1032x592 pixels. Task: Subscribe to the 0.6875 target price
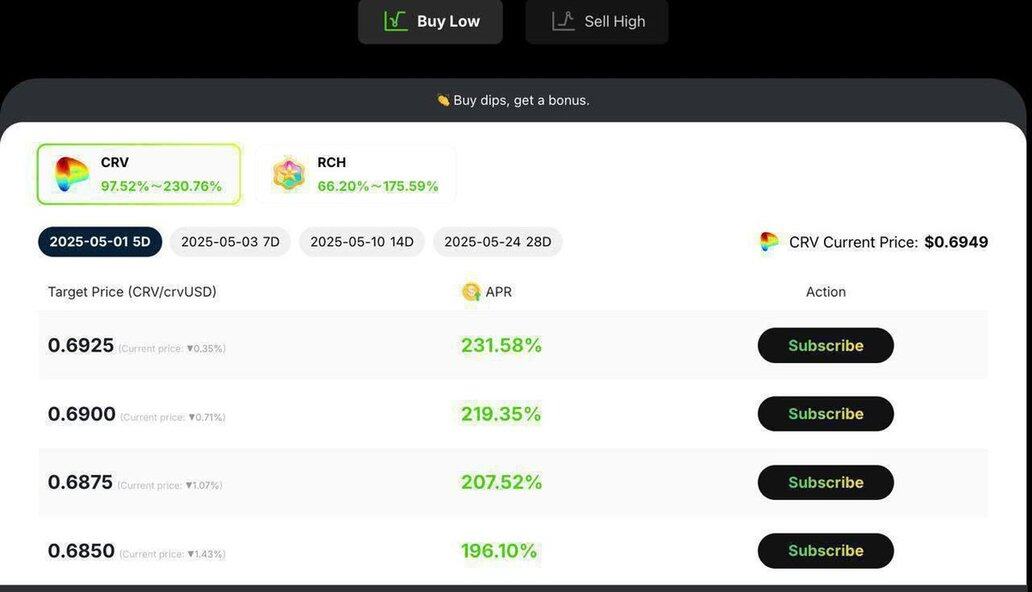825,482
